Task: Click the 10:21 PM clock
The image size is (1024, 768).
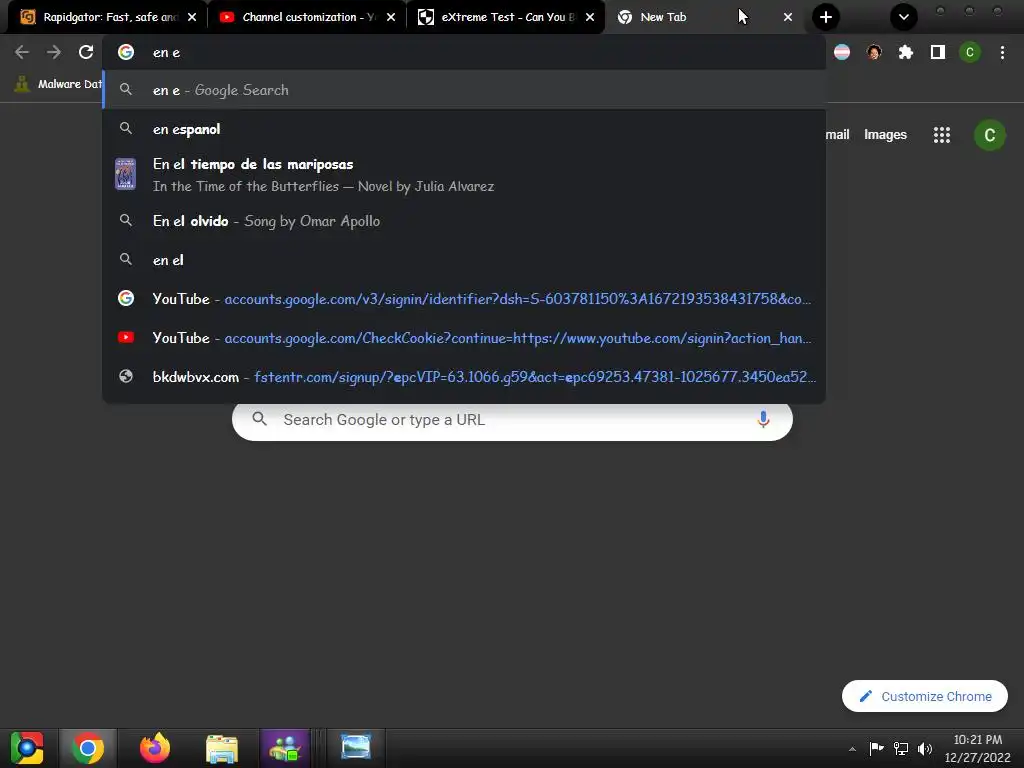Action: click(977, 740)
